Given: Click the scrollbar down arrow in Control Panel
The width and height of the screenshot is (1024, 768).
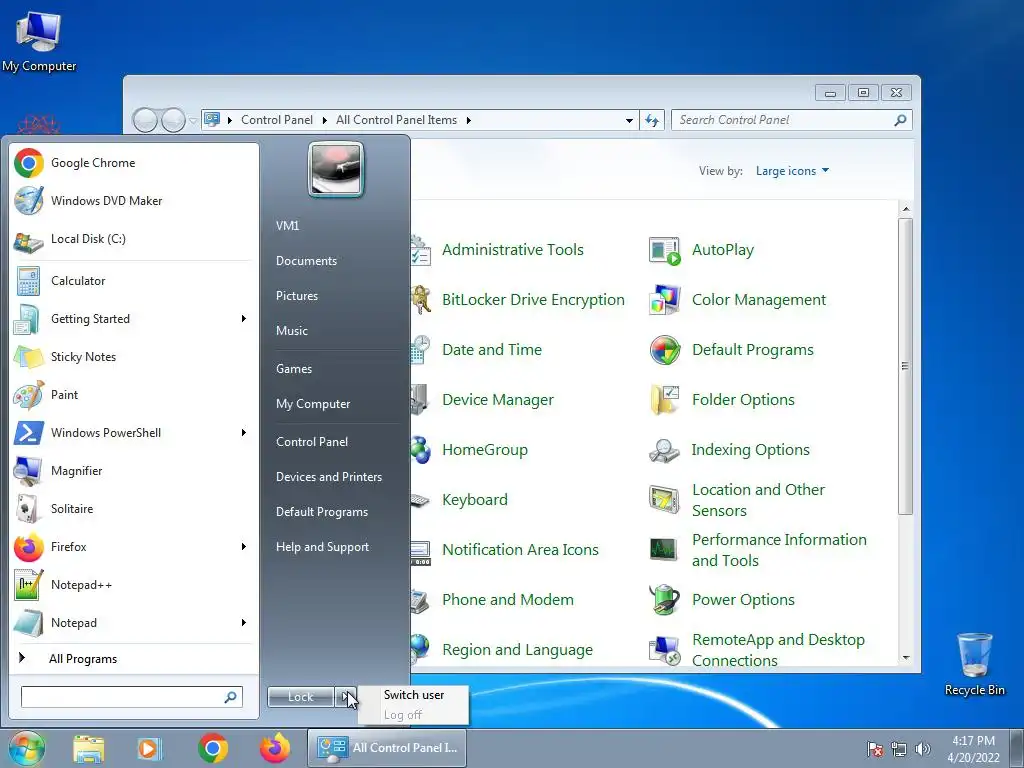Looking at the screenshot, I should pos(905,658).
